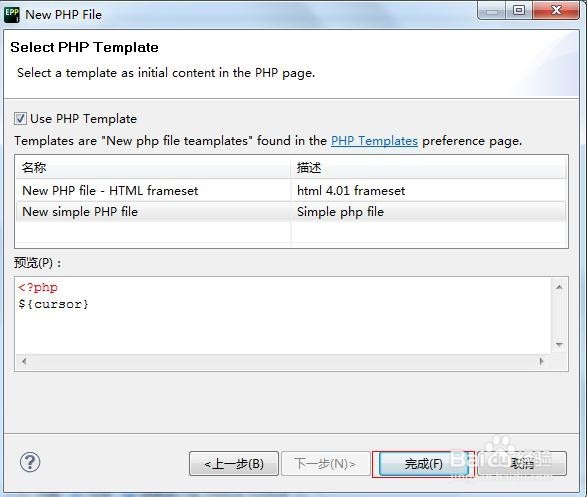Screen dimensions: 587x497
Task: Close the New PHP File dialog
Action: pyautogui.click(x=556, y=10)
